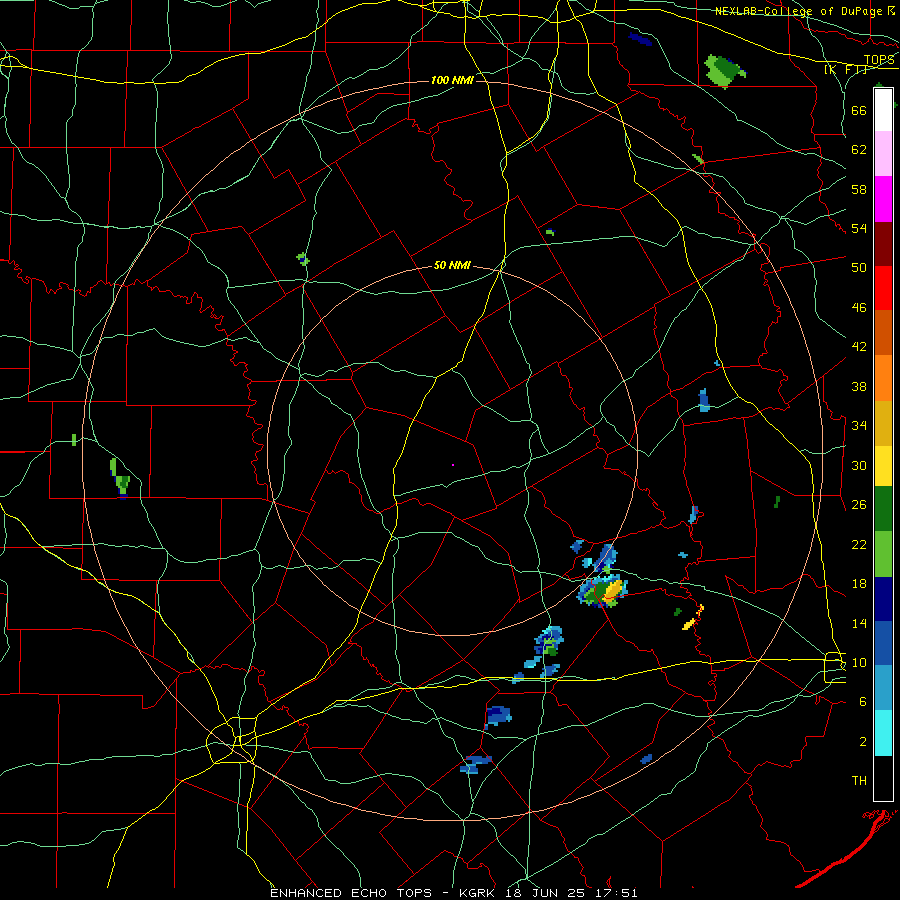The image size is (900, 900).
Task: Click the 34 legend value
Action: click(x=859, y=426)
